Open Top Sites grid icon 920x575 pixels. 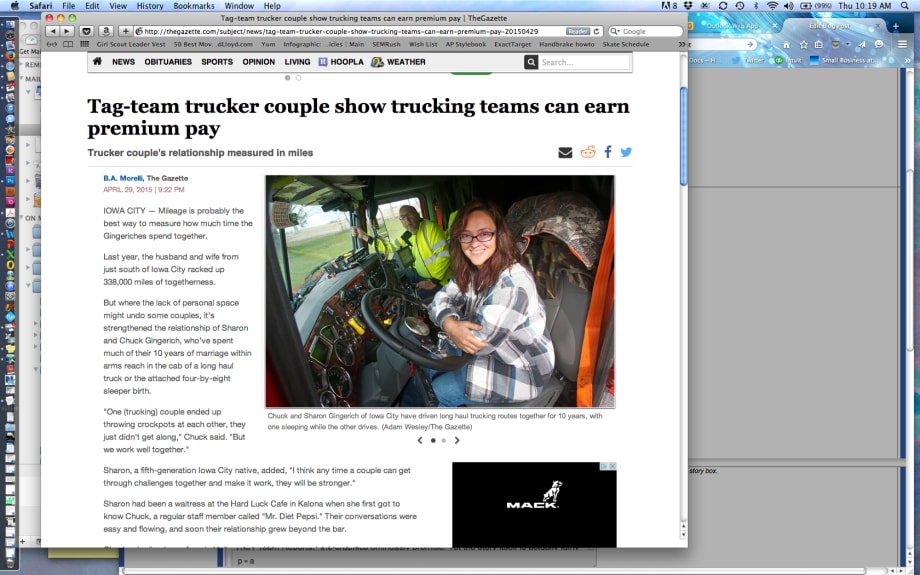(x=84, y=44)
